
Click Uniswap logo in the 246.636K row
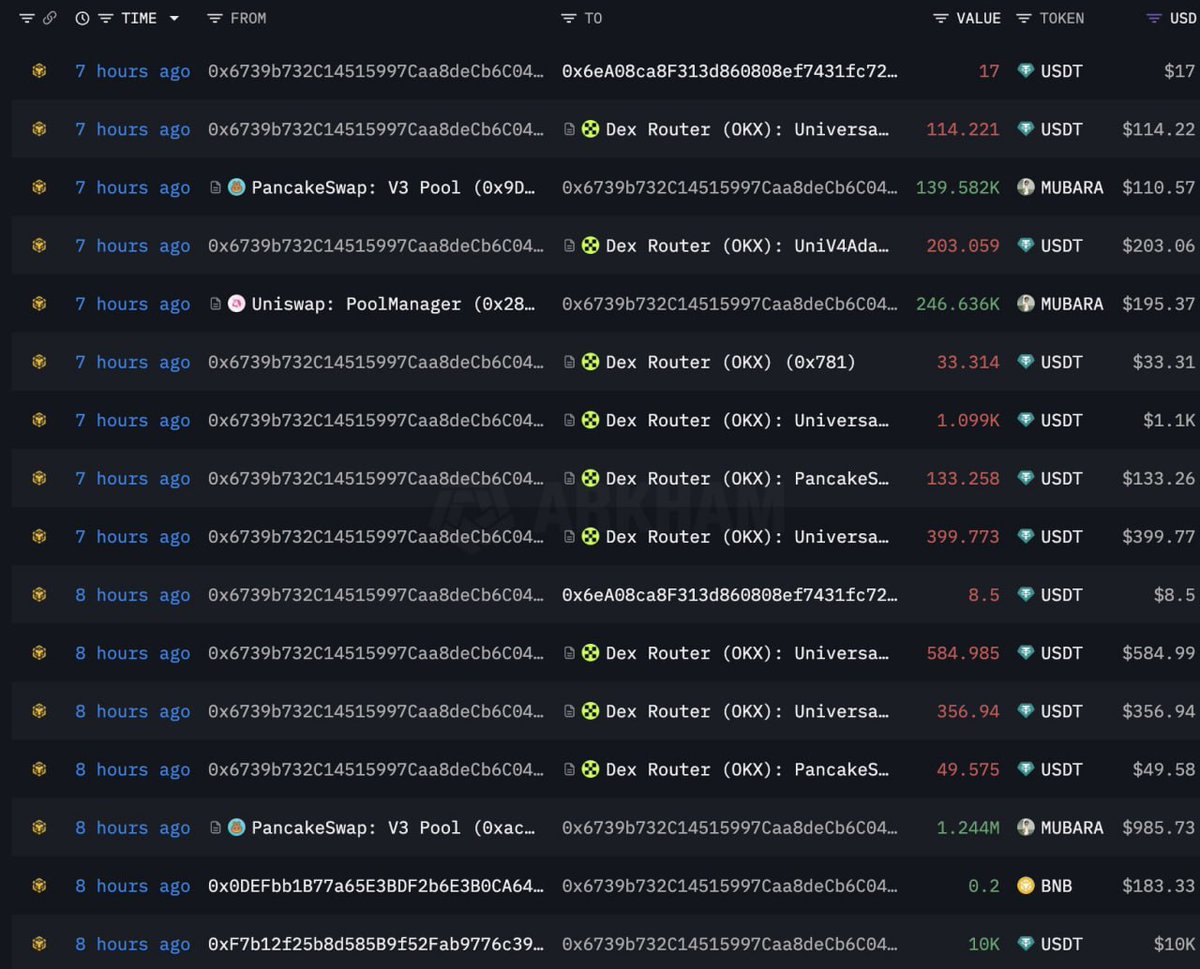(x=237, y=304)
